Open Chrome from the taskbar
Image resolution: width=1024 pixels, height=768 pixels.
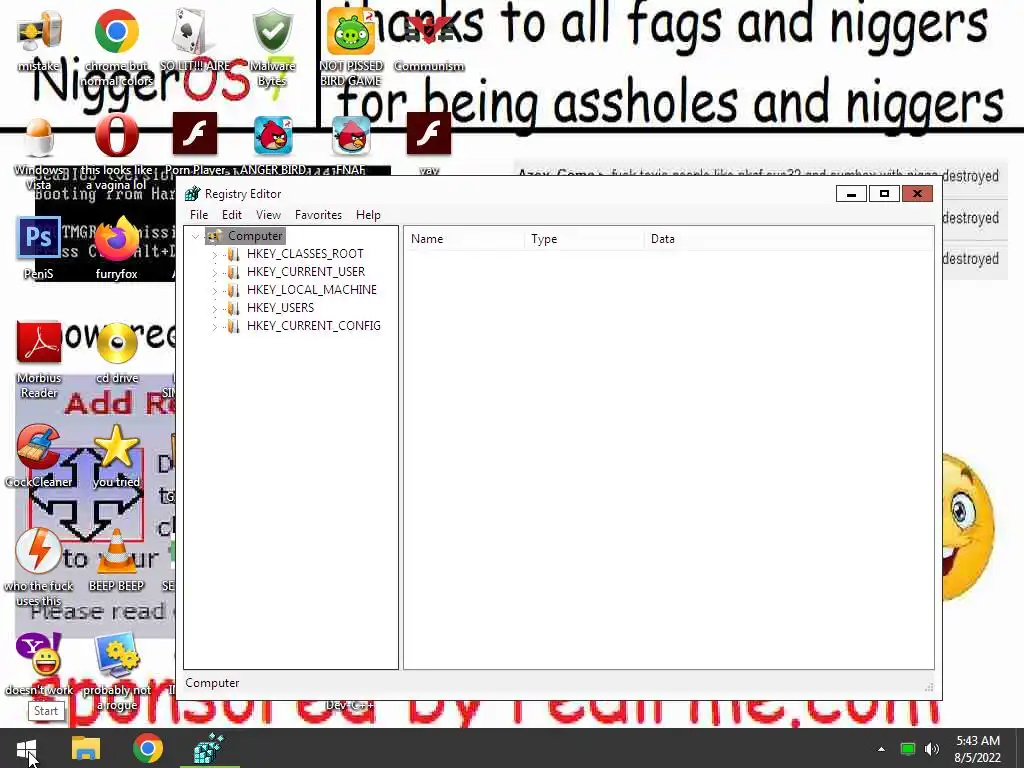pos(148,749)
